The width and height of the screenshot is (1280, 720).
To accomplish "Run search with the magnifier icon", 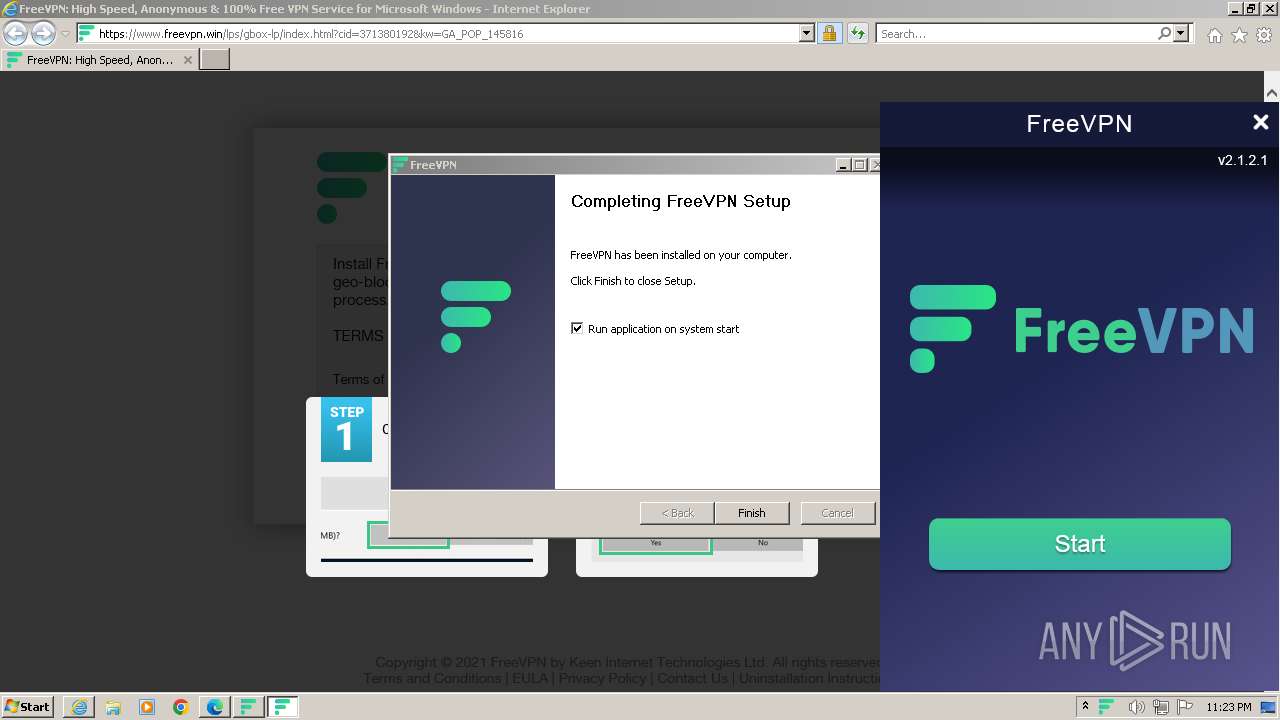I will coord(1164,34).
